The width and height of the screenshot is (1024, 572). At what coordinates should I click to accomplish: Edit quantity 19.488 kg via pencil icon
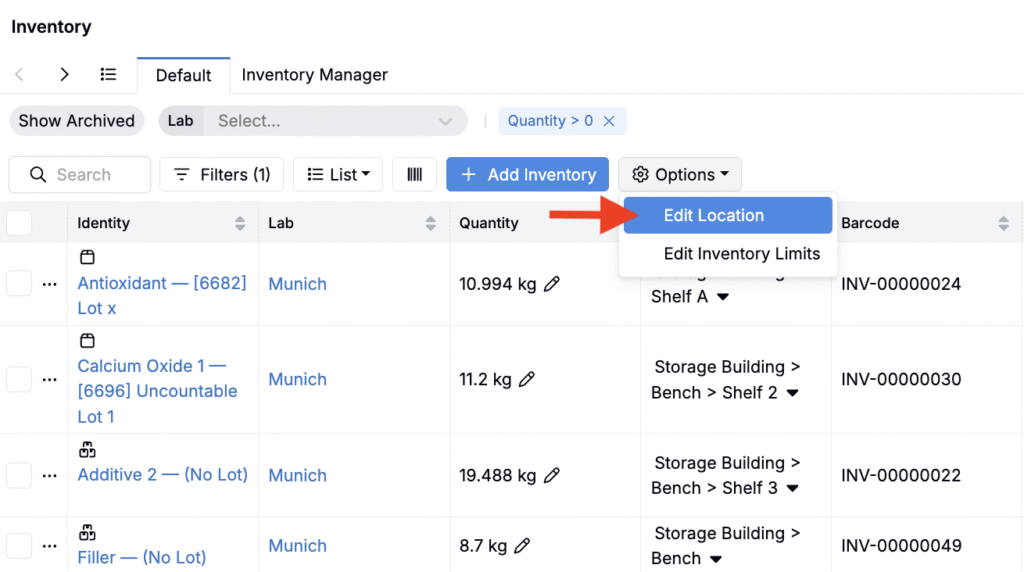tap(551, 476)
